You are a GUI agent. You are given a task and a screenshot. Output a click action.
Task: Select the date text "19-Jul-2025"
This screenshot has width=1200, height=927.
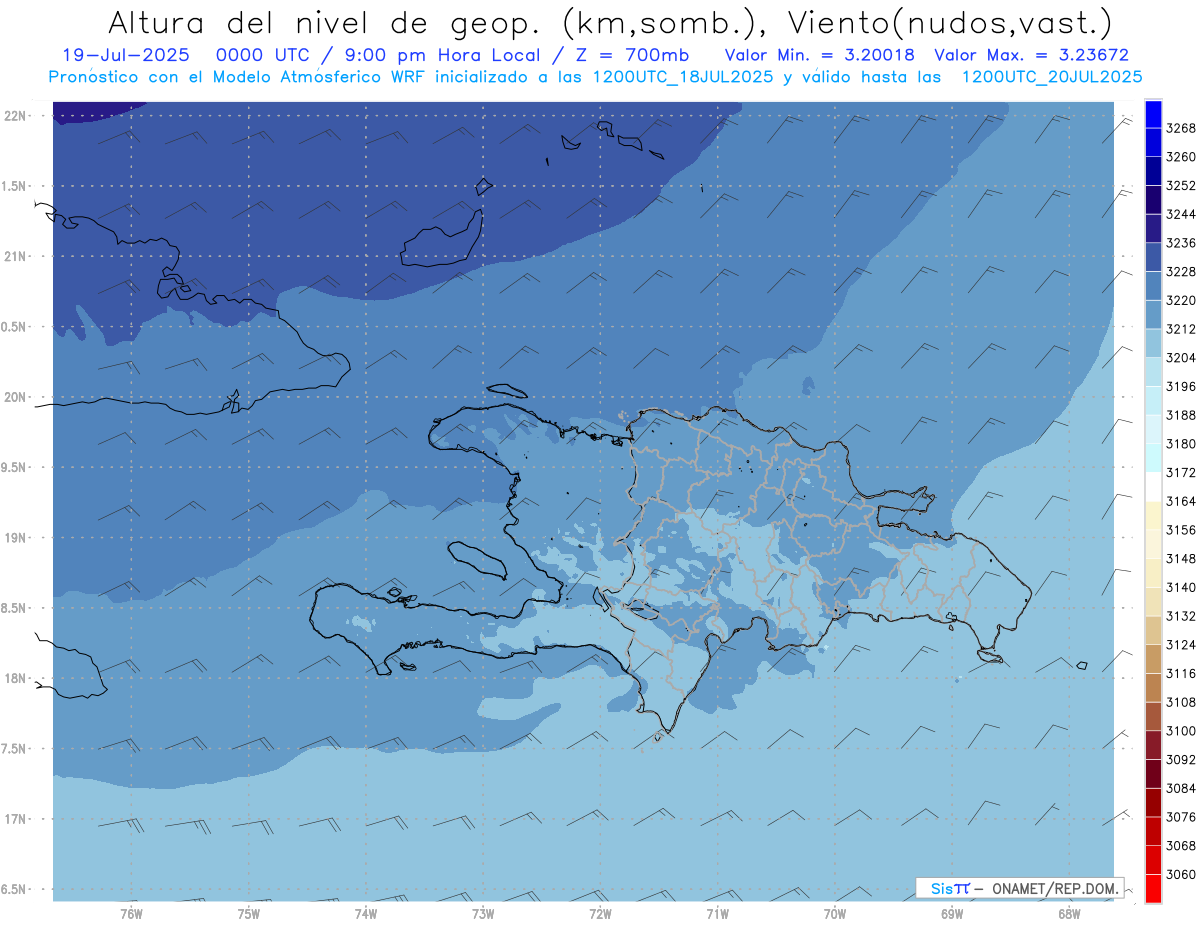[x=126, y=55]
